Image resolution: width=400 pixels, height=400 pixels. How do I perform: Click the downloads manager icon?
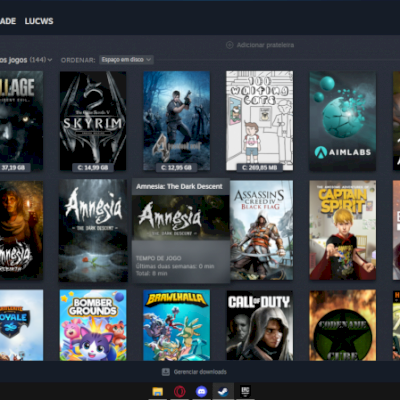pos(166,372)
